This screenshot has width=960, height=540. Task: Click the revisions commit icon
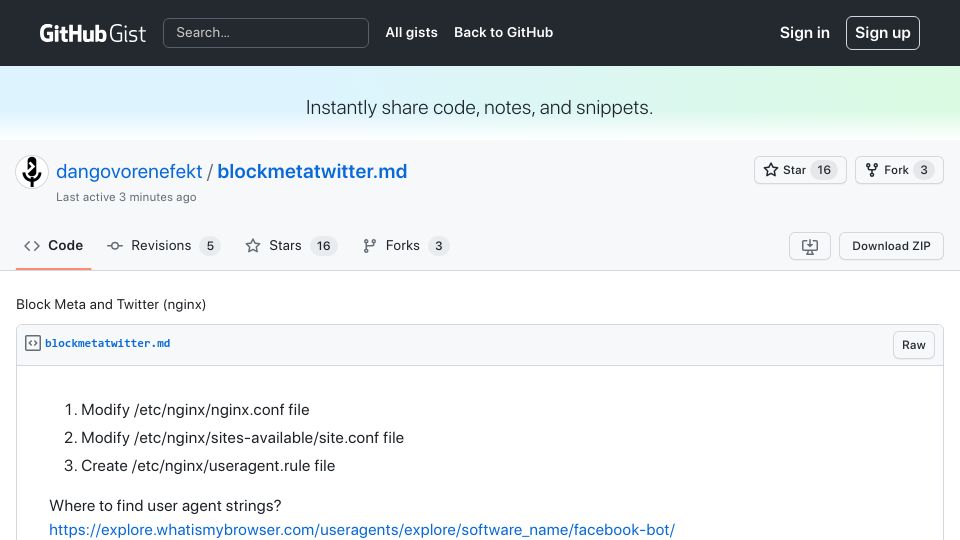[114, 246]
